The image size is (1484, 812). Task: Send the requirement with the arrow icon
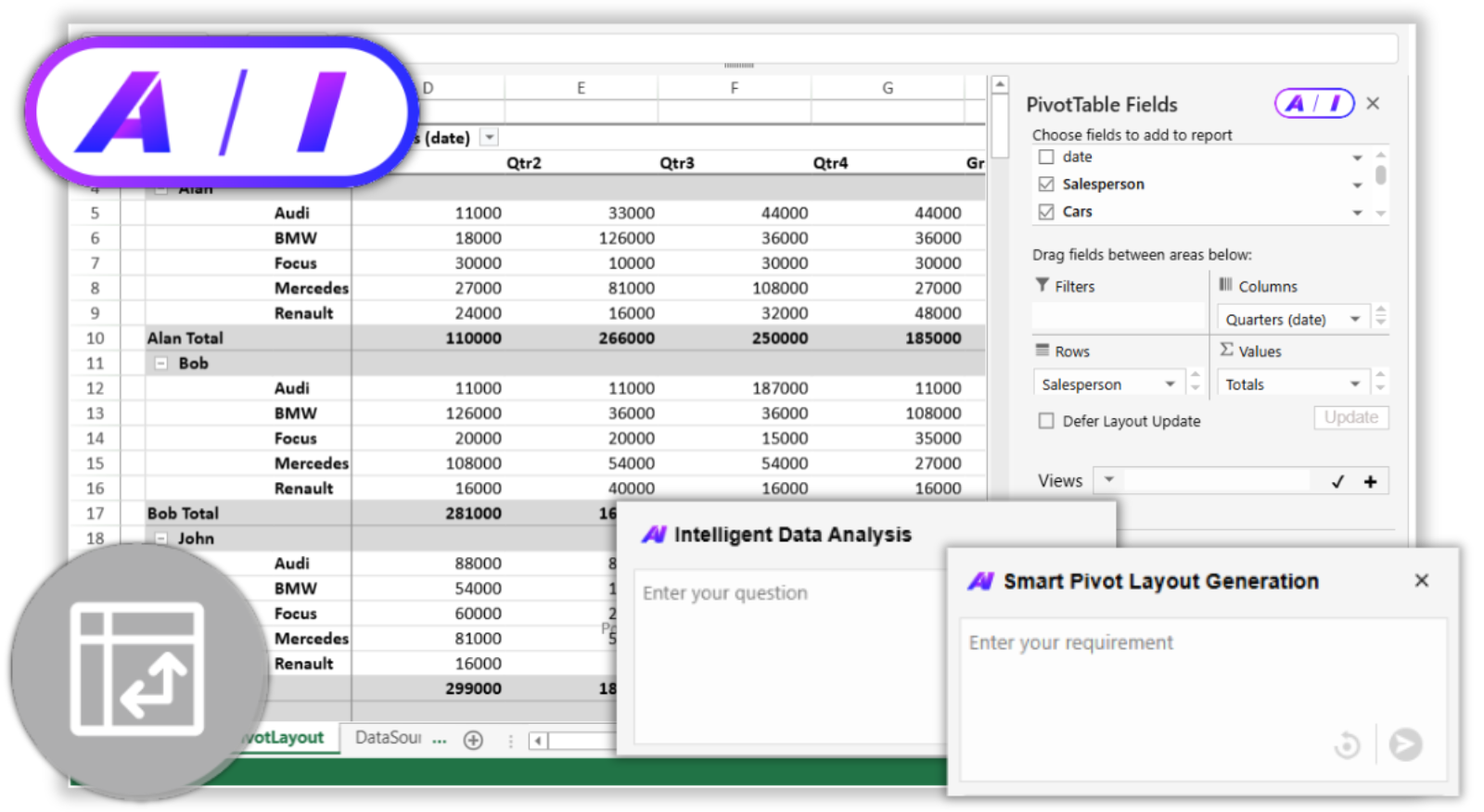(1405, 743)
